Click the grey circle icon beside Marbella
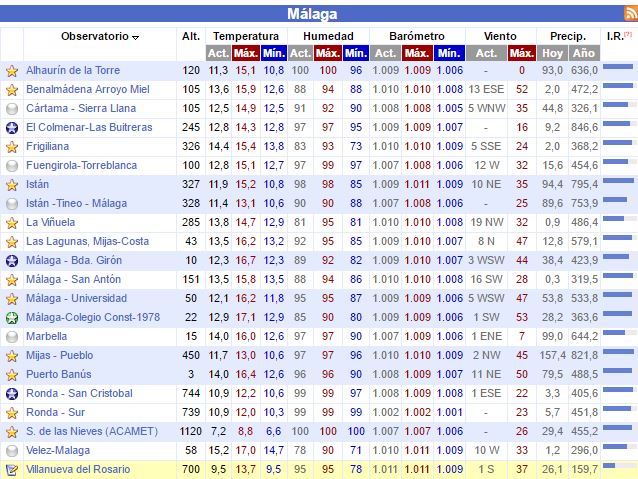638x479 pixels. (x=12, y=337)
